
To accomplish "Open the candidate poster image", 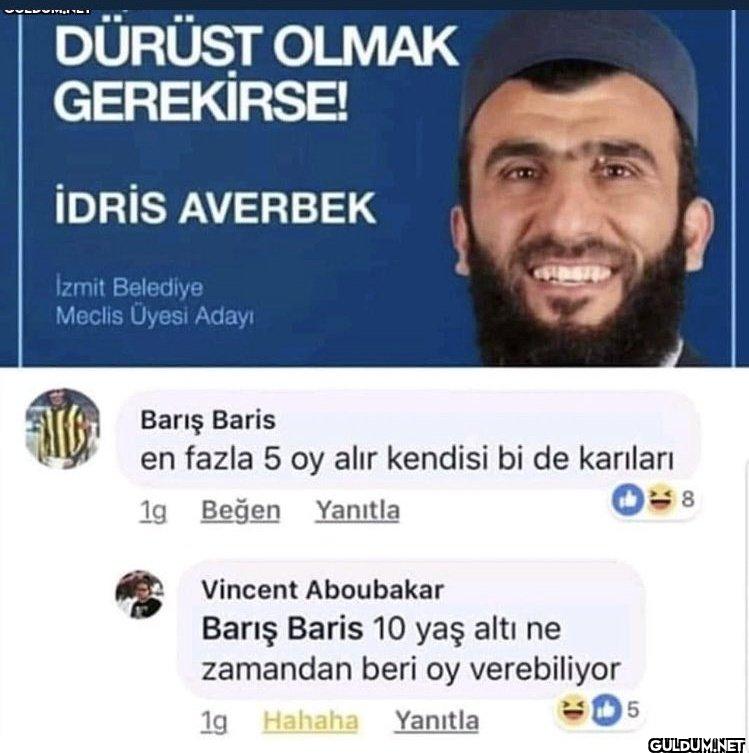I will (374, 187).
